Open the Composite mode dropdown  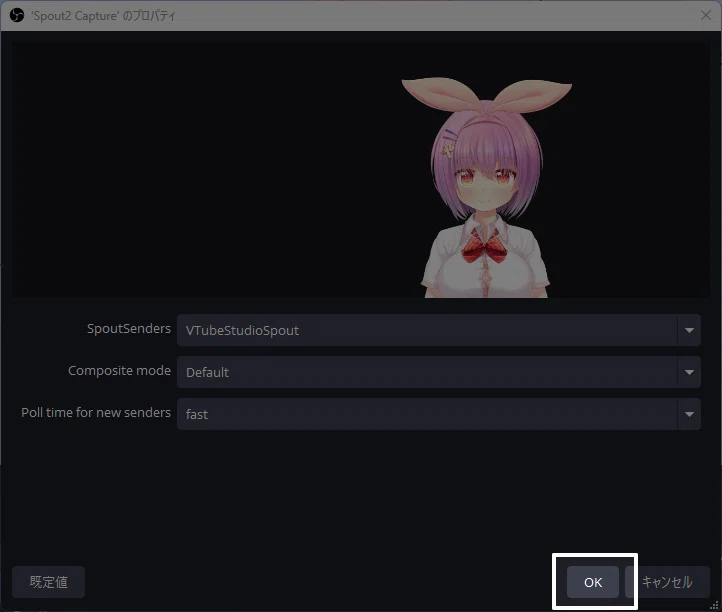[x=439, y=372]
